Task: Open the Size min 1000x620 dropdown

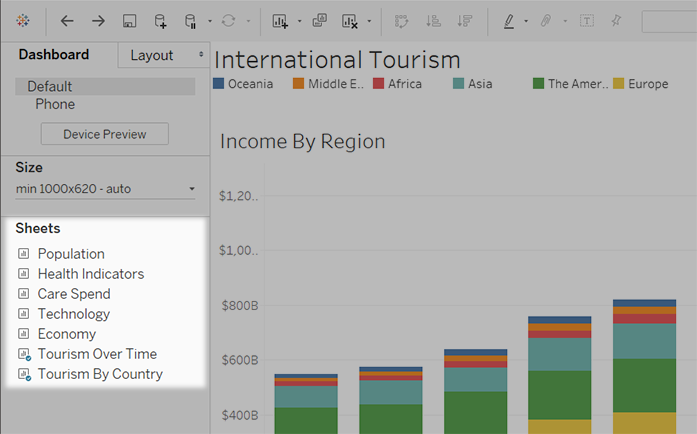Action: [x=105, y=189]
